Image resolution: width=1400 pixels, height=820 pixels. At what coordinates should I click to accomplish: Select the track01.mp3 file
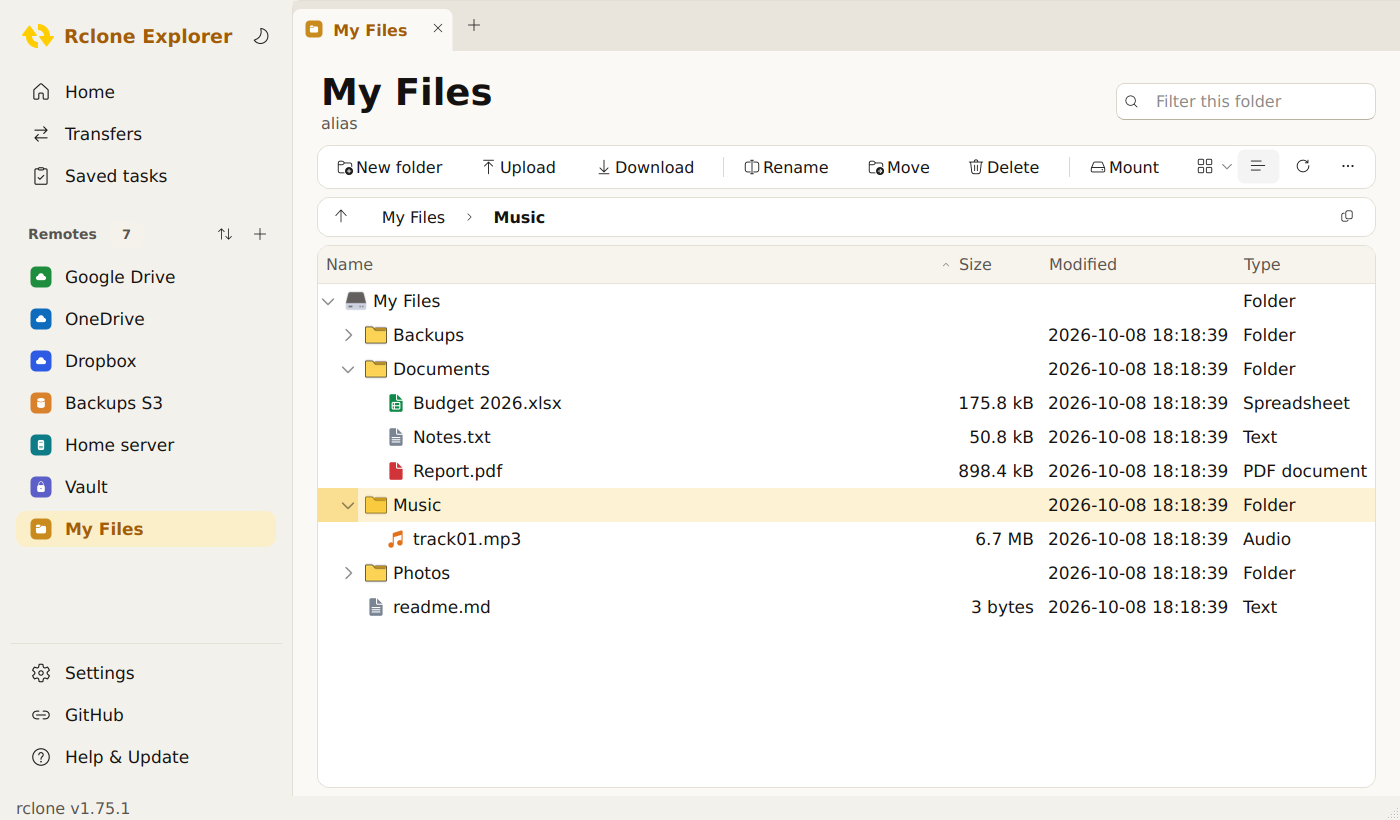click(x=846, y=539)
